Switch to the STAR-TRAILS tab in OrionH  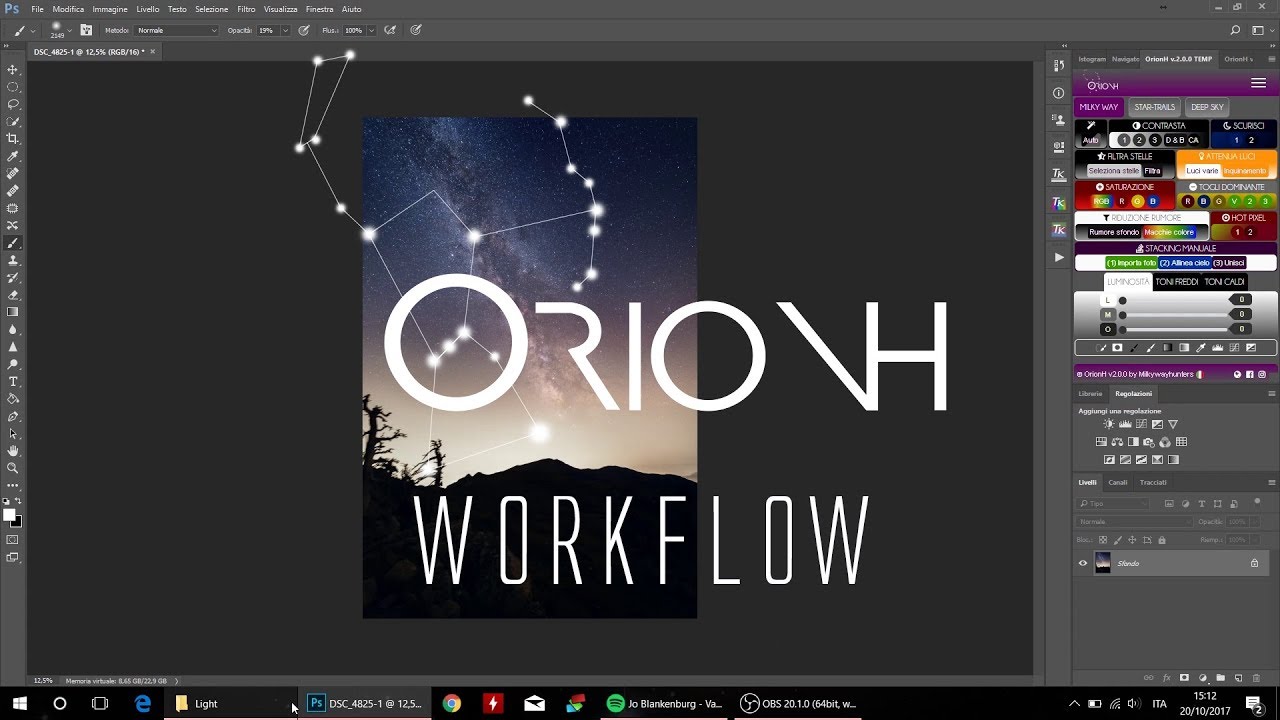(x=1155, y=107)
